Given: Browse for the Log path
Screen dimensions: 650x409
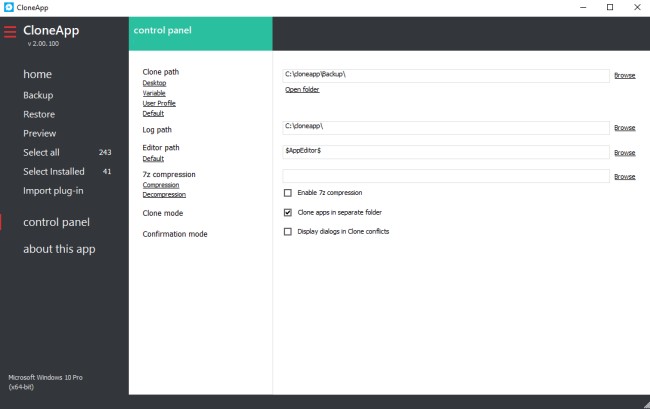Looking at the screenshot, I should point(625,128).
